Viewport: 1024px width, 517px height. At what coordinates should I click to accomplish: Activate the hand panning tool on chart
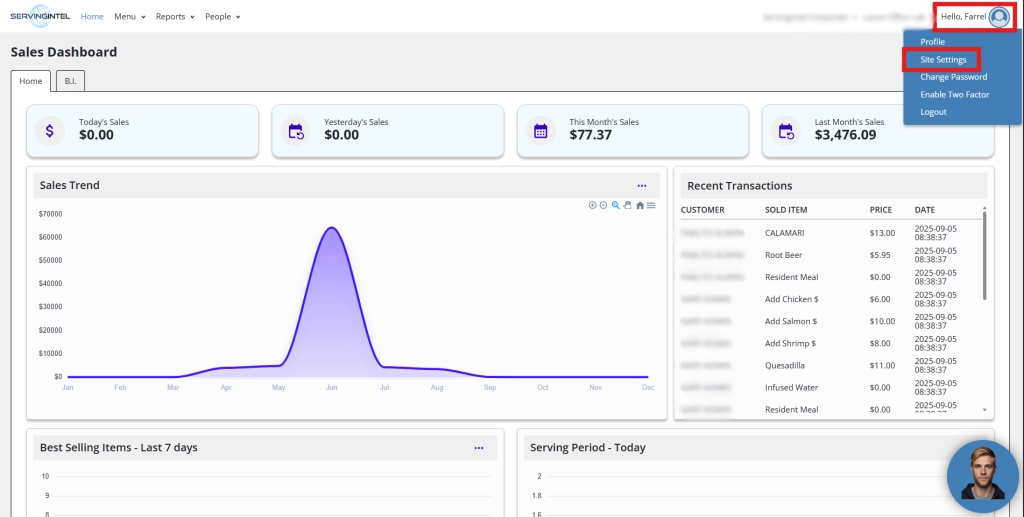(627, 205)
